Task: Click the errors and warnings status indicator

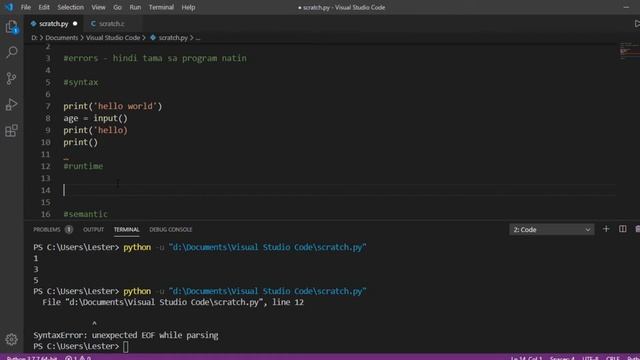Action: [x=78, y=358]
